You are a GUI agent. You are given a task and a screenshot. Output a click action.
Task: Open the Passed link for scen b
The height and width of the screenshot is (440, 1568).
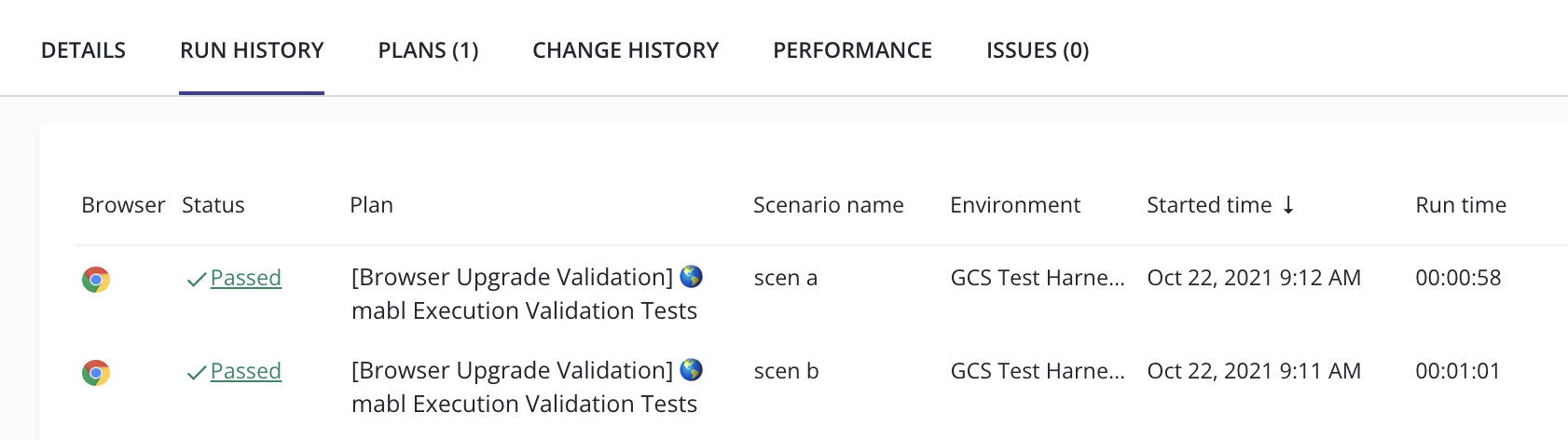coord(246,371)
